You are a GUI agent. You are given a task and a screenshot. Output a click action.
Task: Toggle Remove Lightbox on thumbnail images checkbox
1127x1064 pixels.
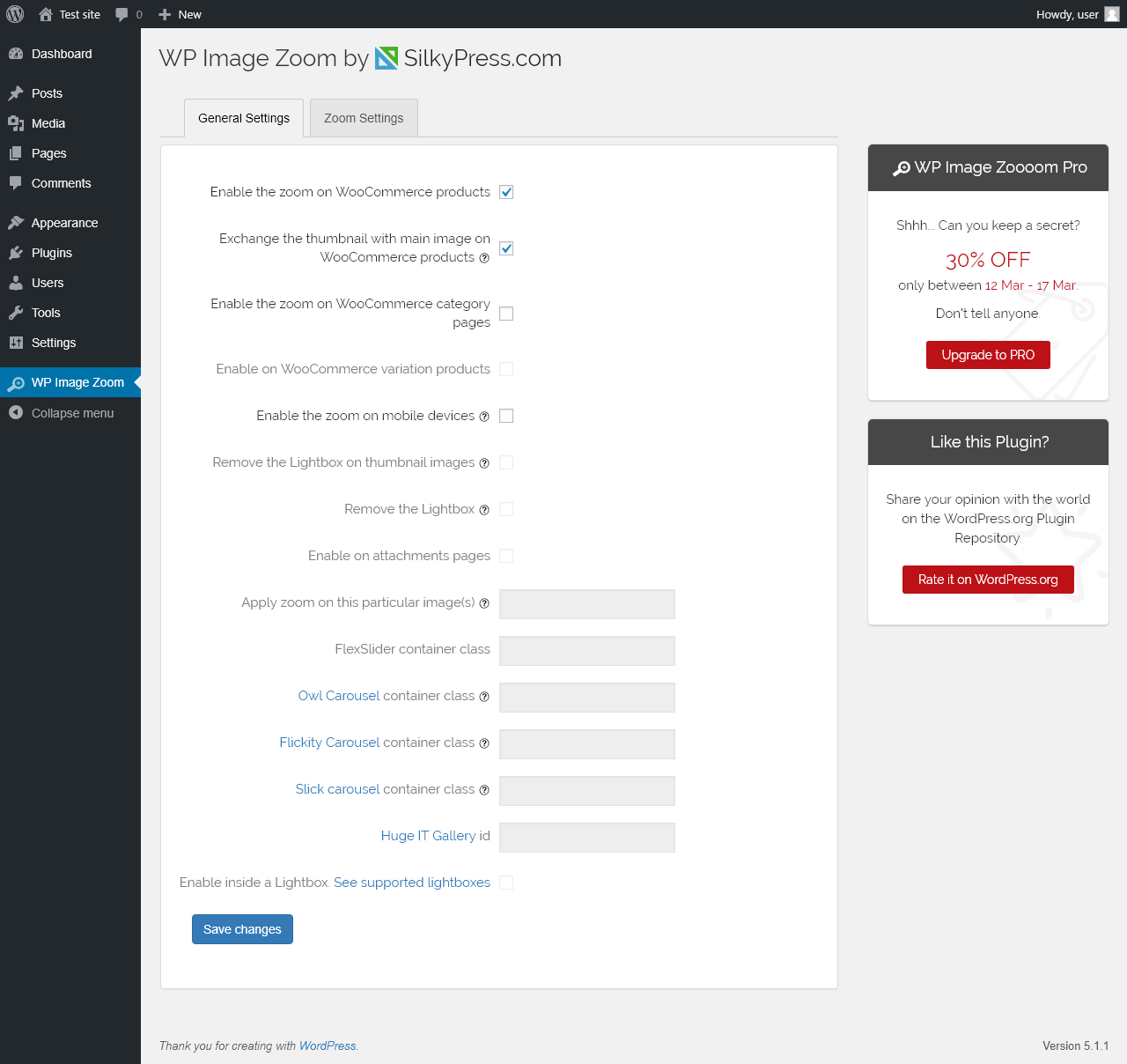pos(506,462)
